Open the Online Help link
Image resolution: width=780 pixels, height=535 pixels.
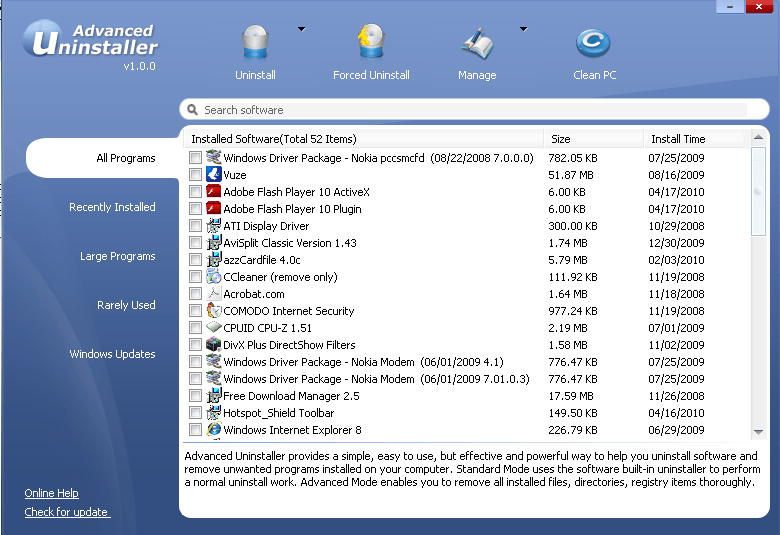[x=51, y=493]
